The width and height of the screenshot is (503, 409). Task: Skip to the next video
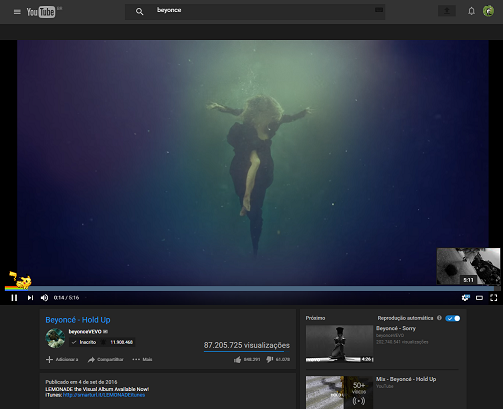(x=30, y=298)
